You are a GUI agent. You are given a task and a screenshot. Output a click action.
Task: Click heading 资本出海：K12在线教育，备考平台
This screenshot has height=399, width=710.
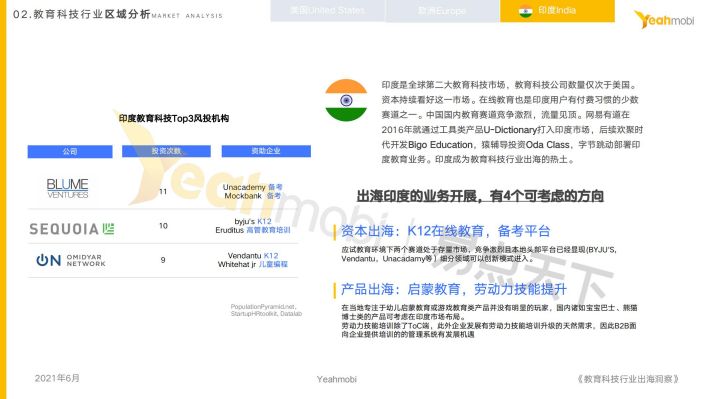(446, 231)
